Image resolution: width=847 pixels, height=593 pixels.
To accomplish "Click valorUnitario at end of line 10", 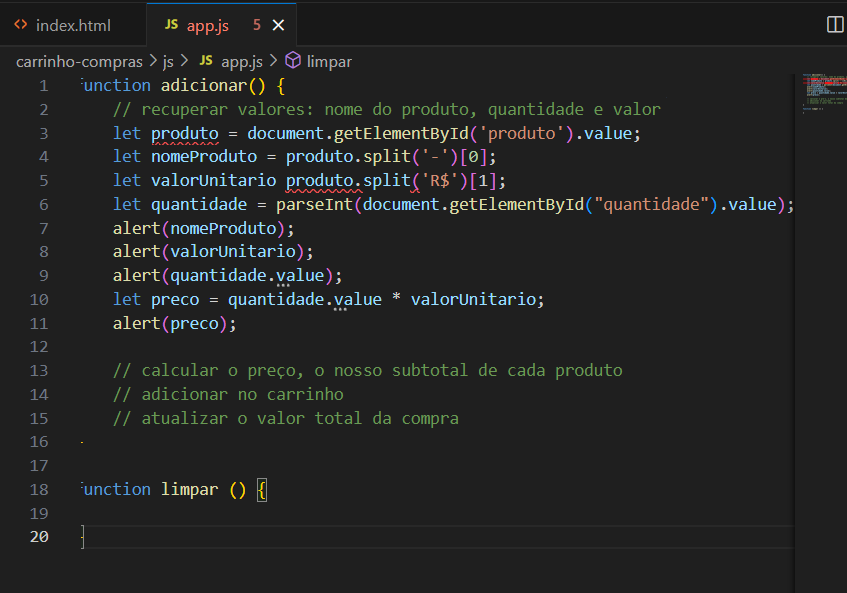I will click(473, 300).
